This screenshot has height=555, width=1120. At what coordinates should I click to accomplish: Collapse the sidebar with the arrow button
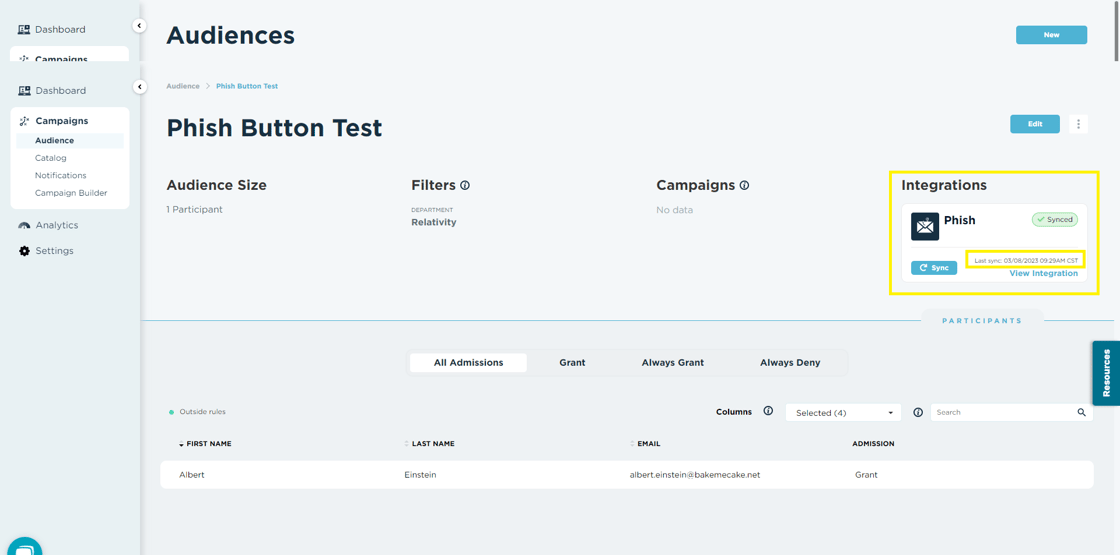click(140, 87)
